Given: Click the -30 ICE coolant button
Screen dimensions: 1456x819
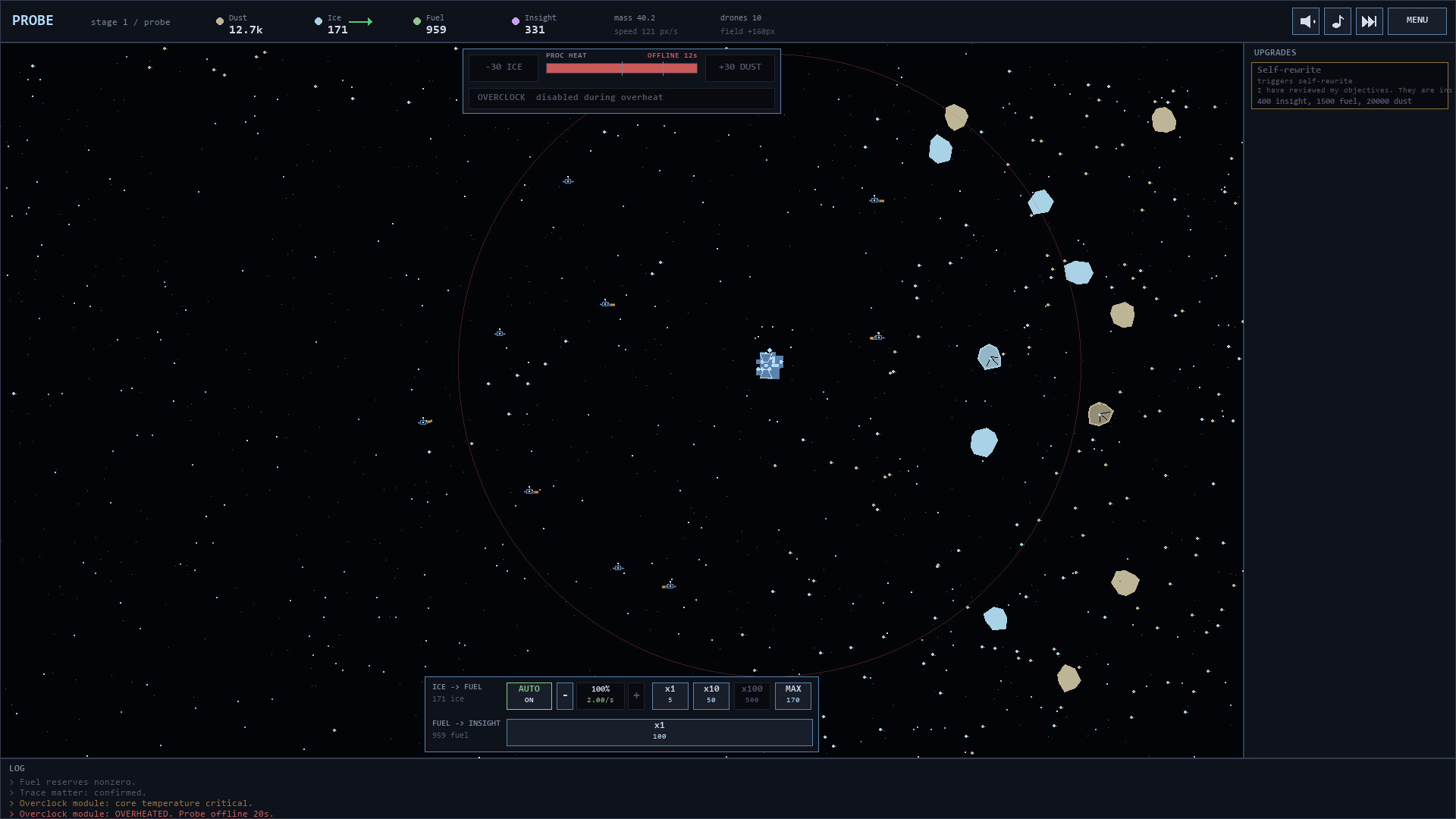Looking at the screenshot, I should 504,67.
